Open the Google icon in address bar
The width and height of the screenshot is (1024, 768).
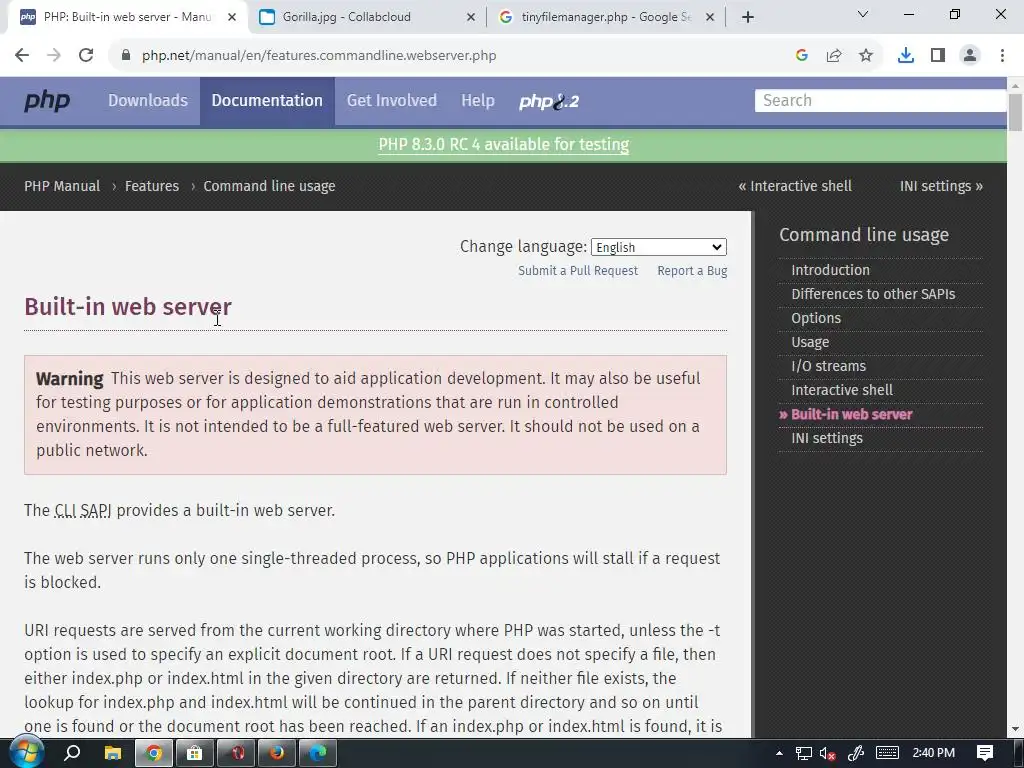802,56
